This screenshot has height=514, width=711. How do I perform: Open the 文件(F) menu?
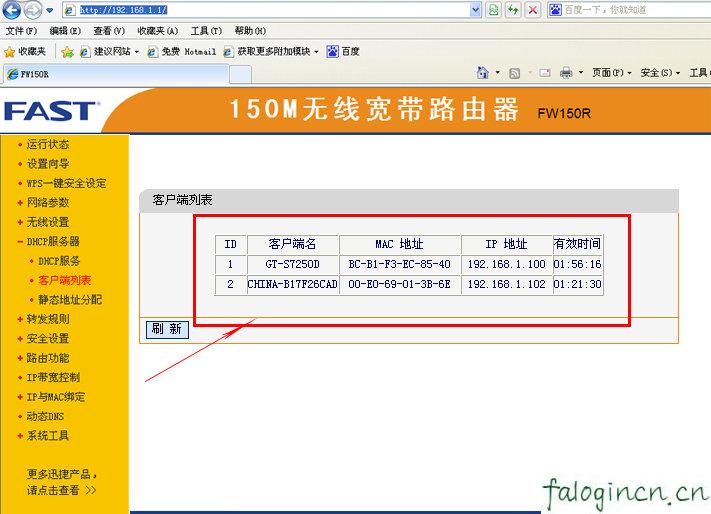21,31
